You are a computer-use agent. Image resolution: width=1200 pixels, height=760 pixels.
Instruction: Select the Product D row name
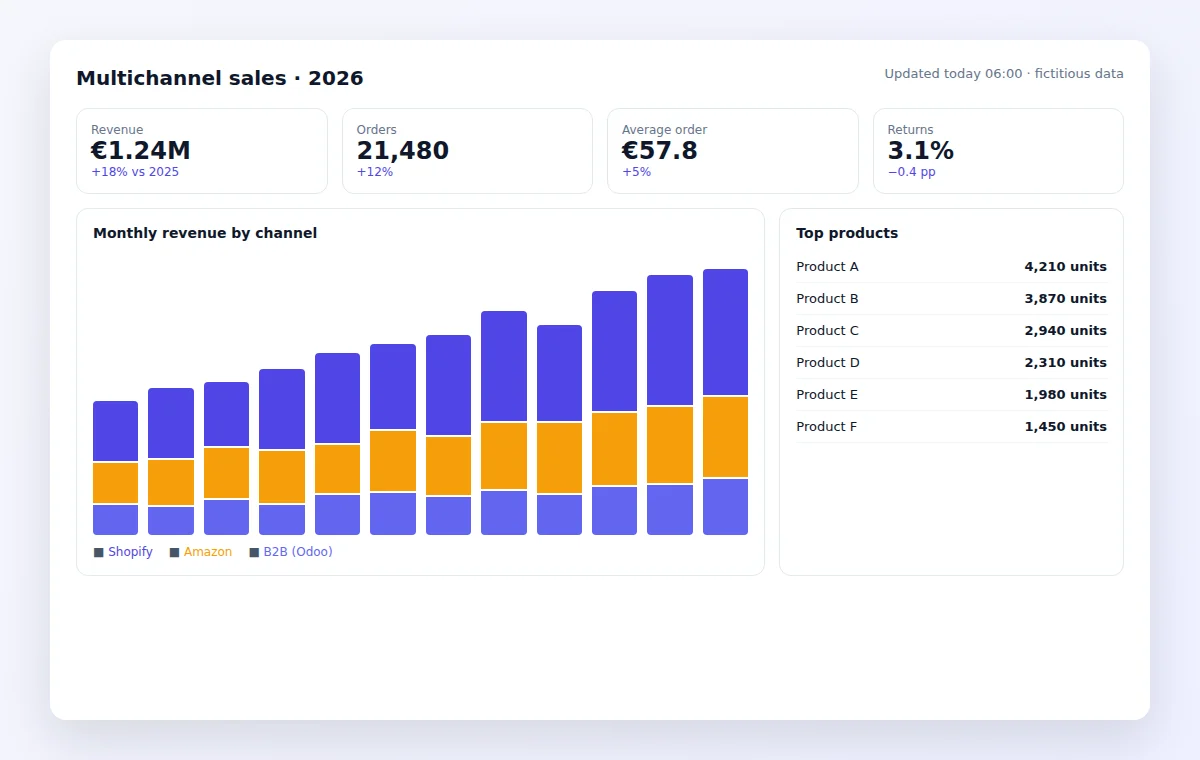coord(828,363)
